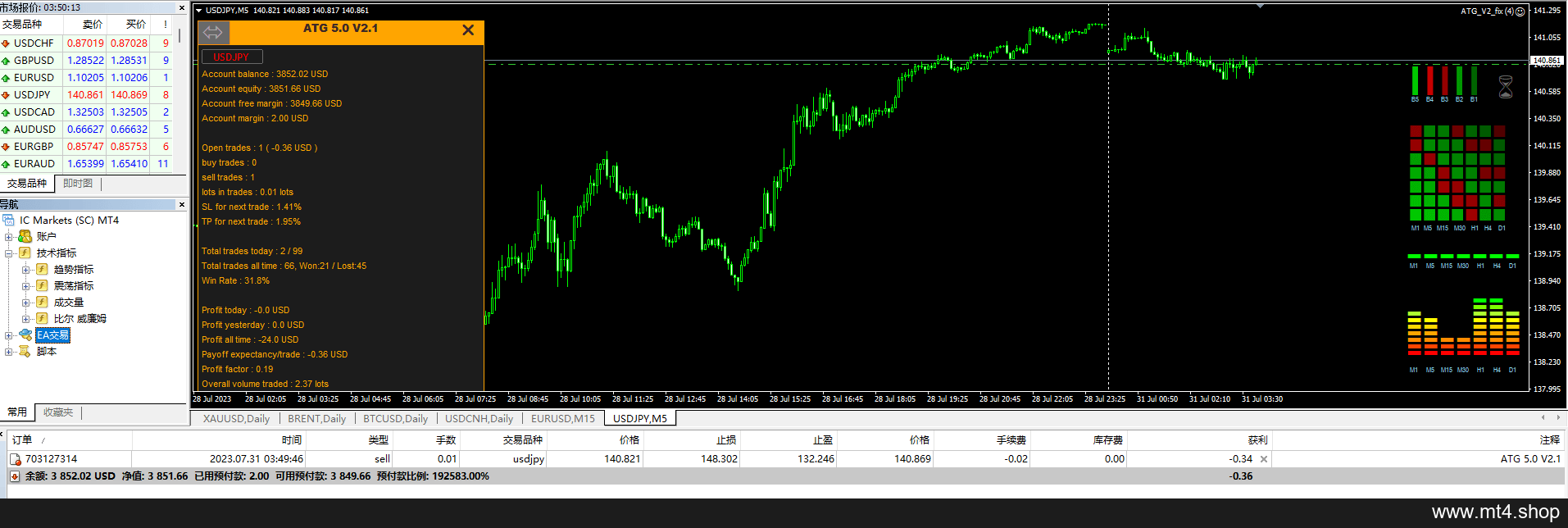
Task: Click the USDCHF direction arrow icon
Action: pos(6,43)
